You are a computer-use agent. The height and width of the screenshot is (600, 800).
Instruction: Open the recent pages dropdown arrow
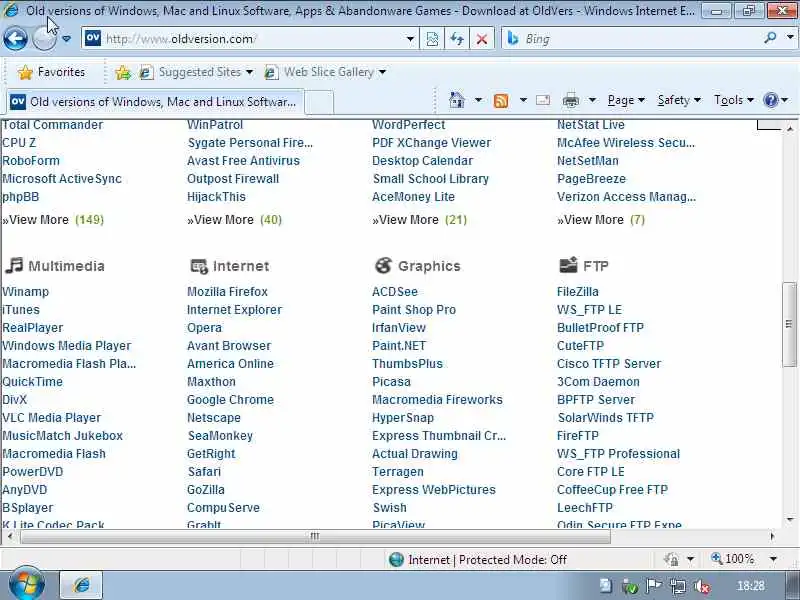tap(66, 39)
